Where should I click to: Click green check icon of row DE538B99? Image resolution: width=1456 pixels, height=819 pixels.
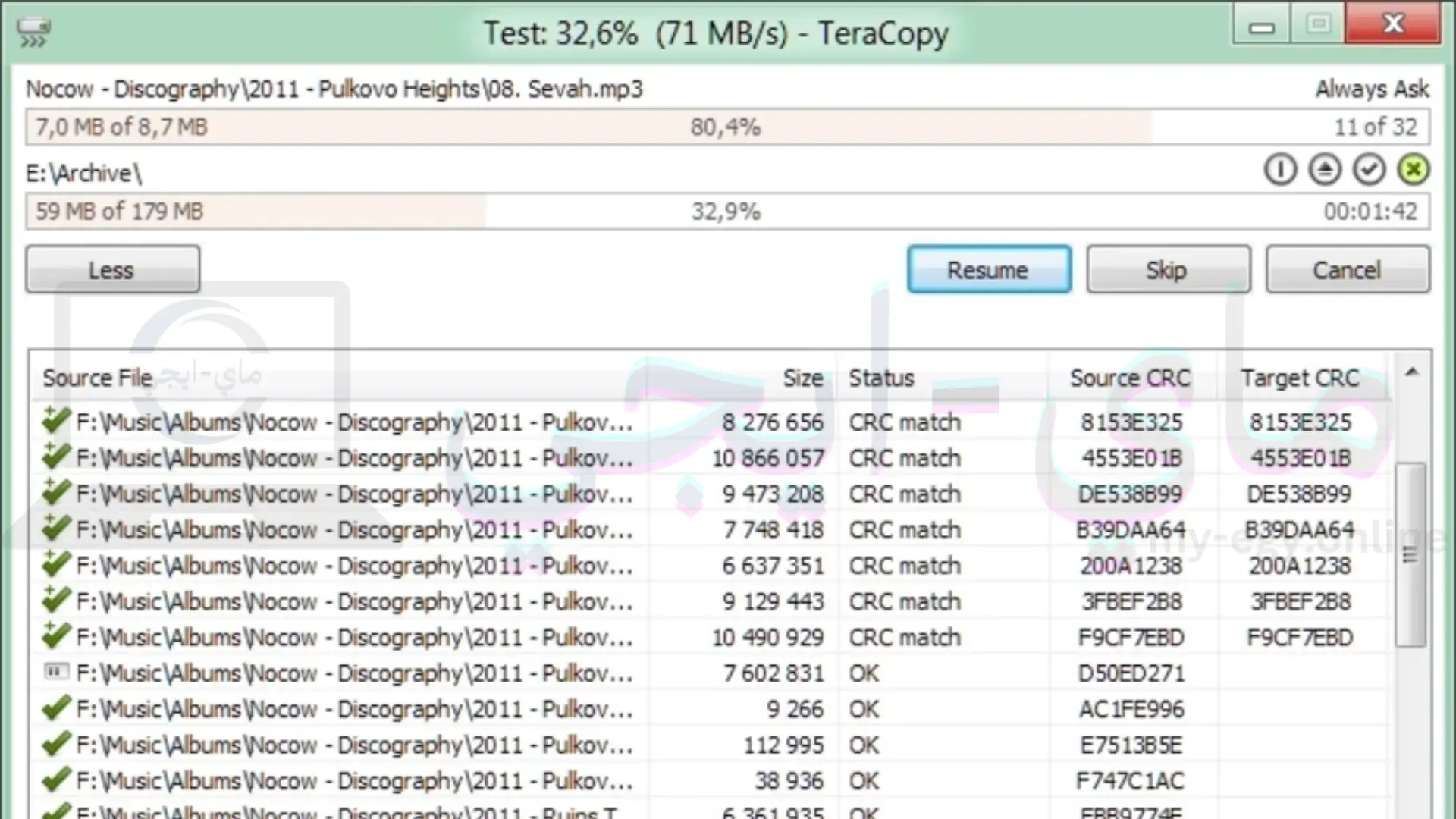(56, 492)
